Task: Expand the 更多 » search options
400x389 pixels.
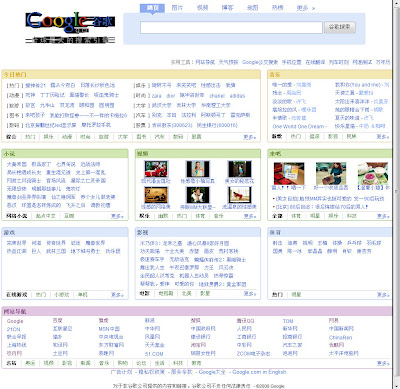Action: coord(306,8)
